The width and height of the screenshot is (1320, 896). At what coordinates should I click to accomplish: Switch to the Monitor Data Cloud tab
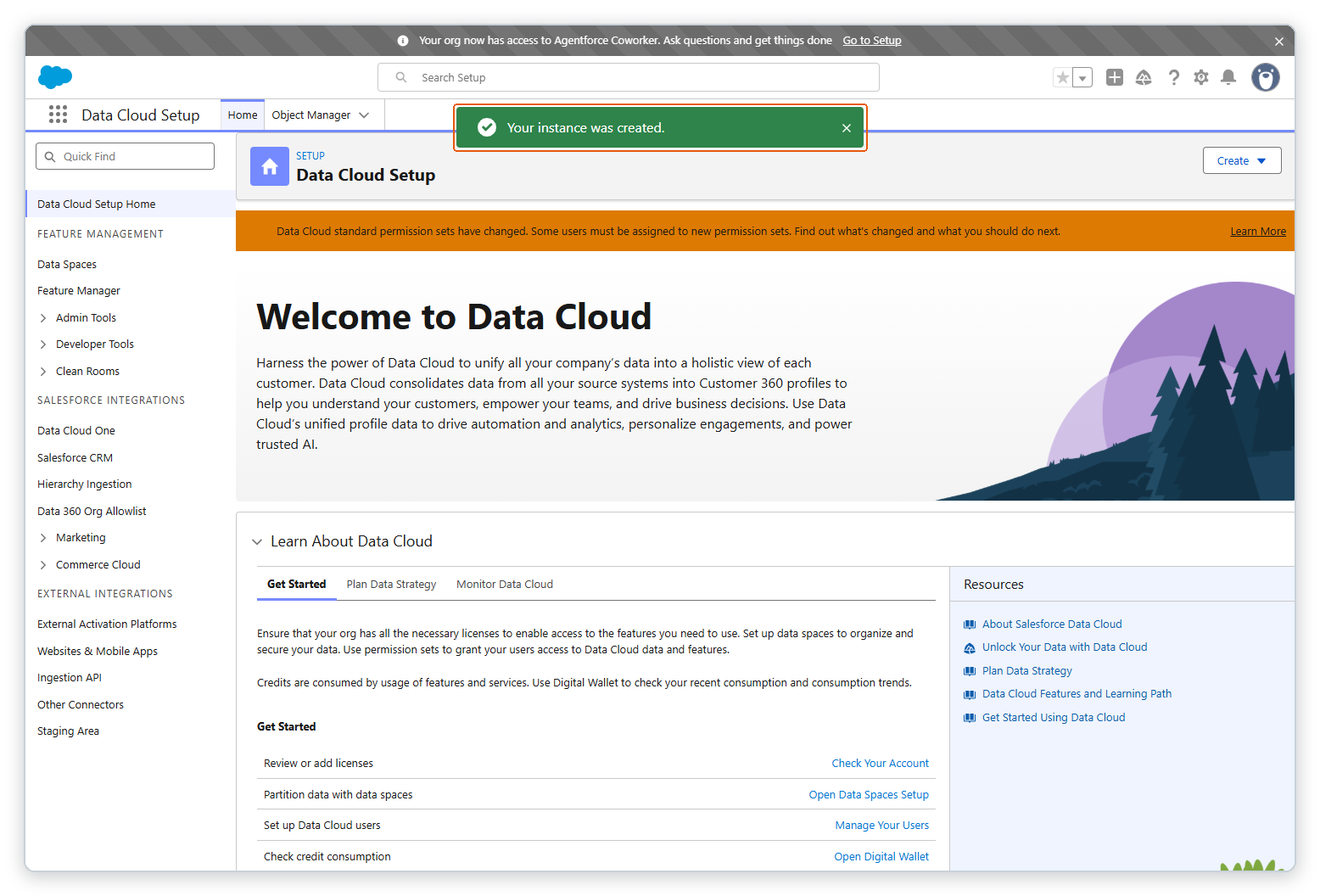[505, 584]
